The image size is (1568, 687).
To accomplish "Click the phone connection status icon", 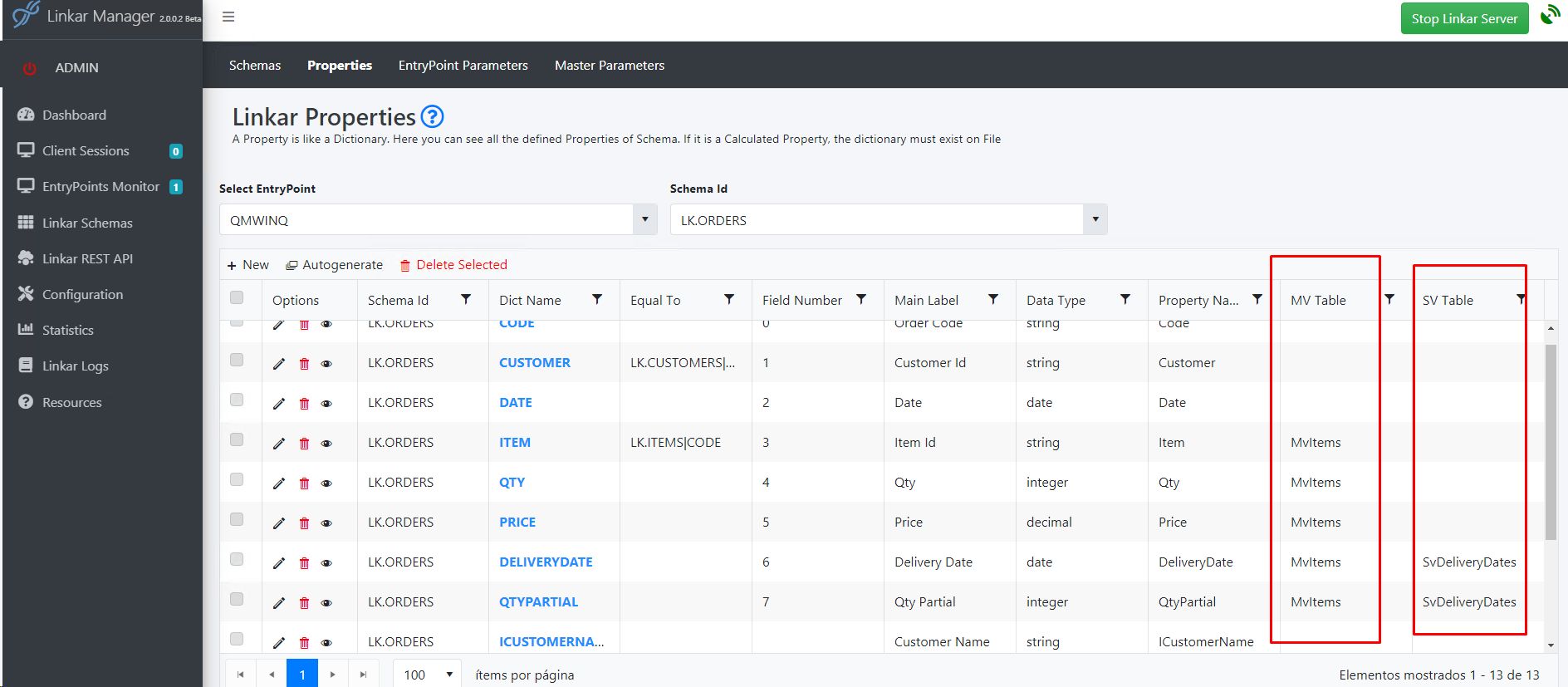I will click(x=1550, y=15).
